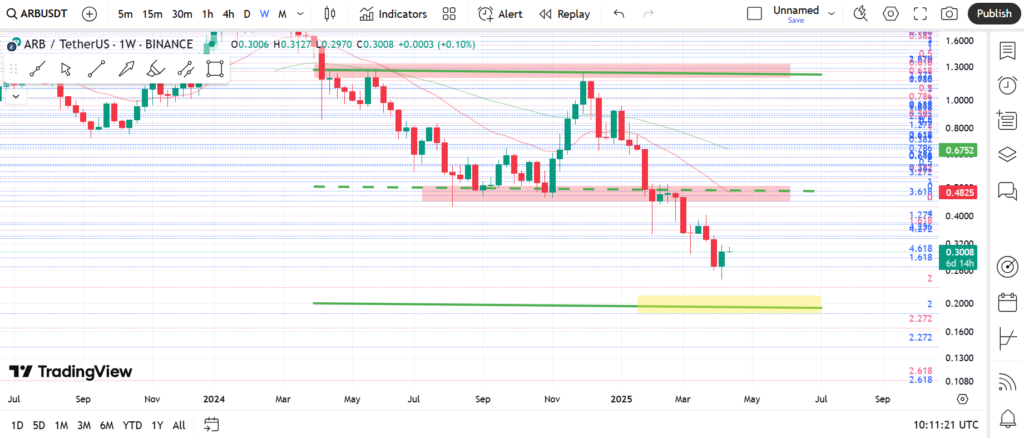The height and width of the screenshot is (438, 1024).
Task: Select the arrow drawing tool
Action: pyautogui.click(x=126, y=69)
